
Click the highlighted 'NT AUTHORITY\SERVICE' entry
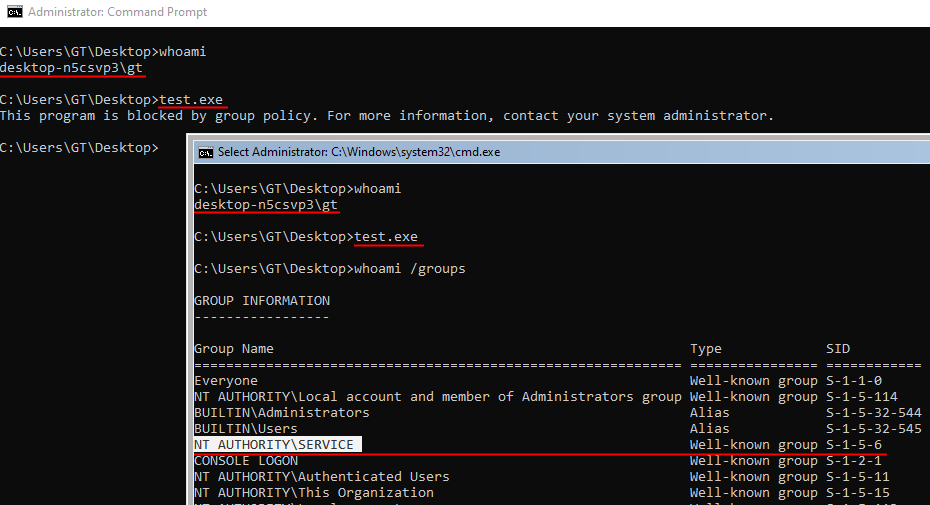click(277, 444)
